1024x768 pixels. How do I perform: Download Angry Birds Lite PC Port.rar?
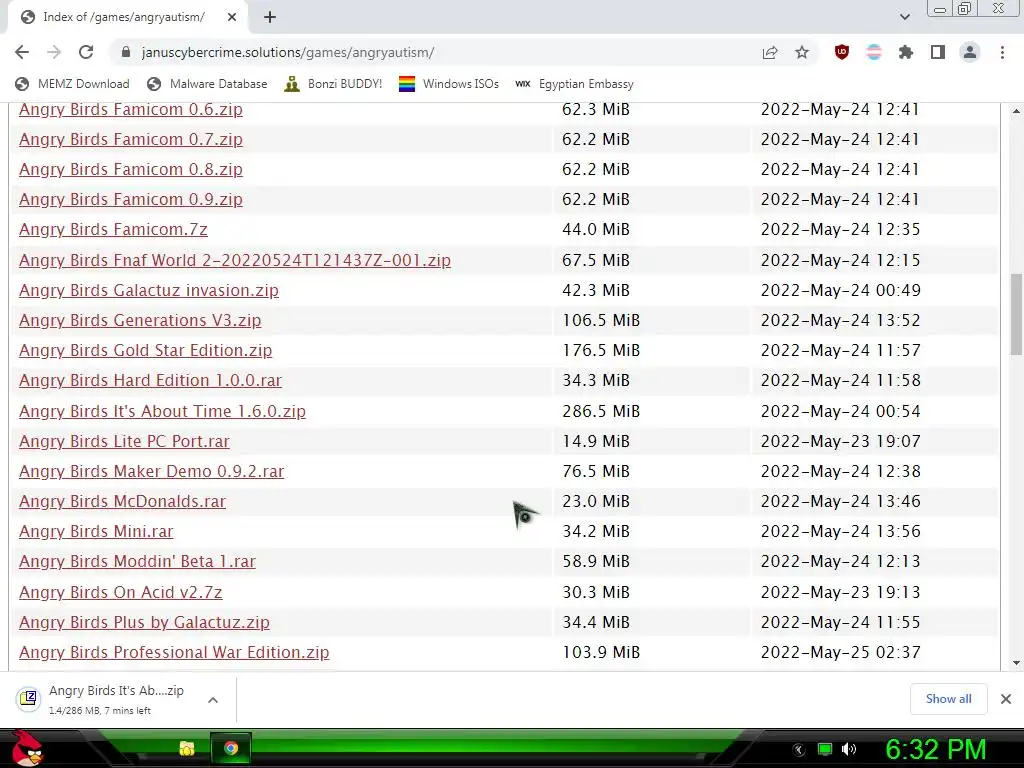click(x=124, y=441)
